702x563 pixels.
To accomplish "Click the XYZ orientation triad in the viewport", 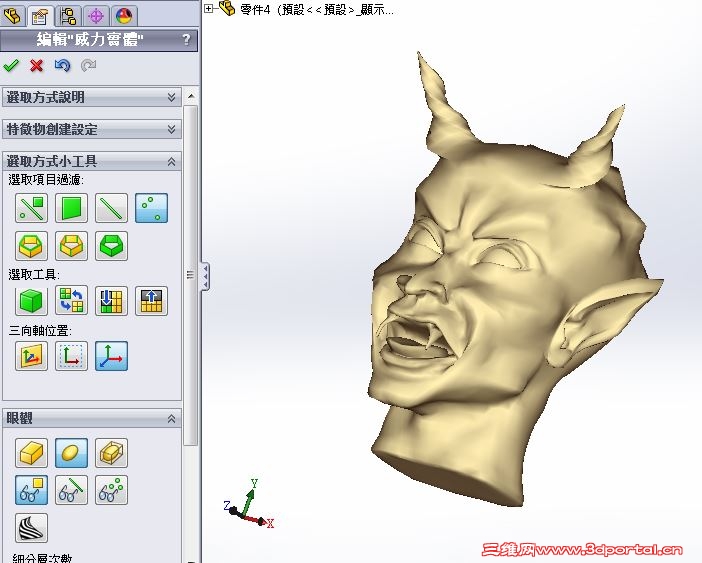I will click(x=249, y=504).
